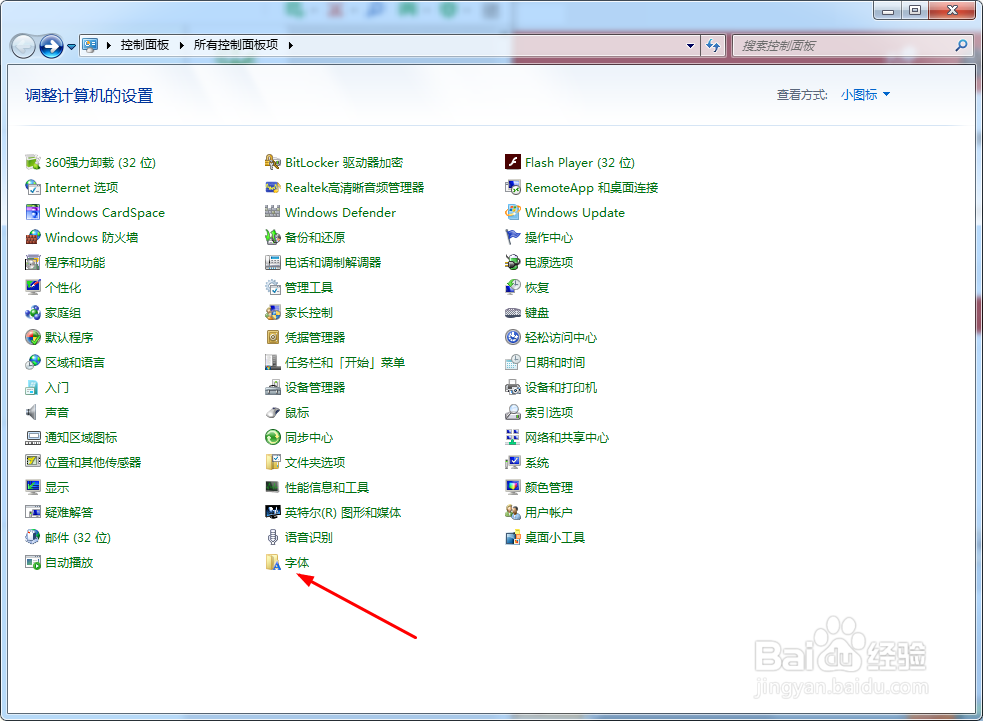
Task: Open 位置和其他传感器 link
Action: [x=93, y=463]
